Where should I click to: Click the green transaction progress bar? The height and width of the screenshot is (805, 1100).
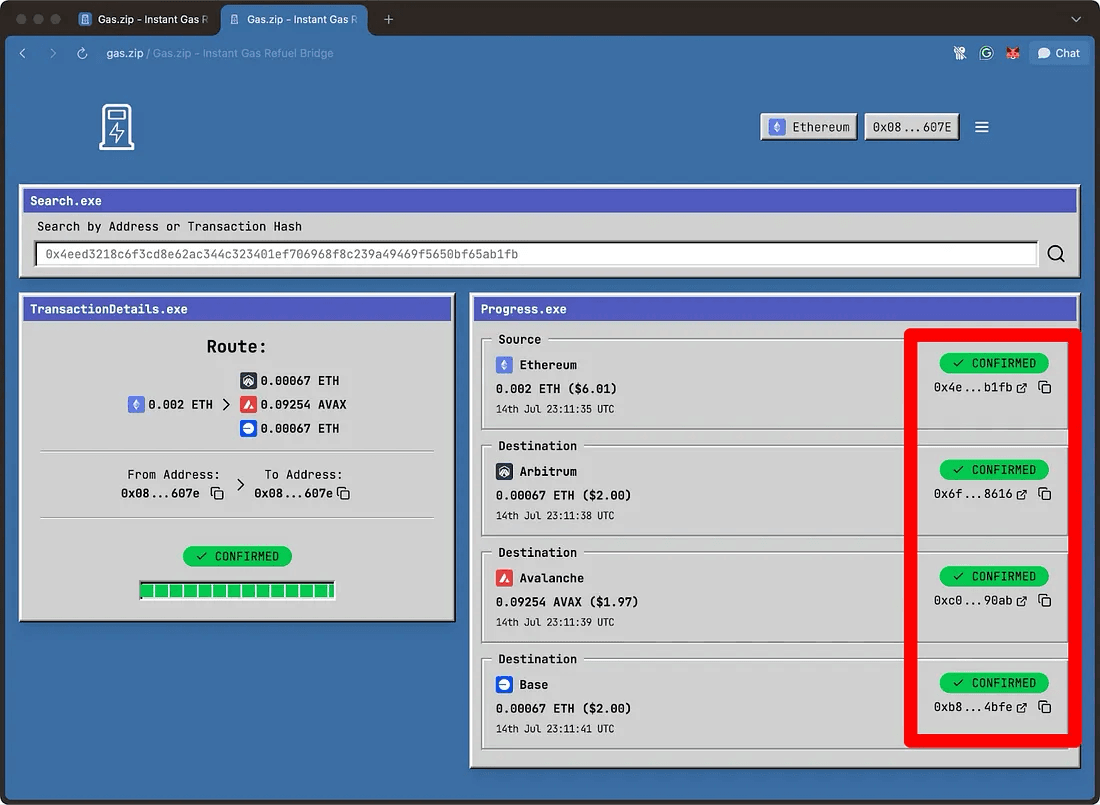(x=237, y=590)
